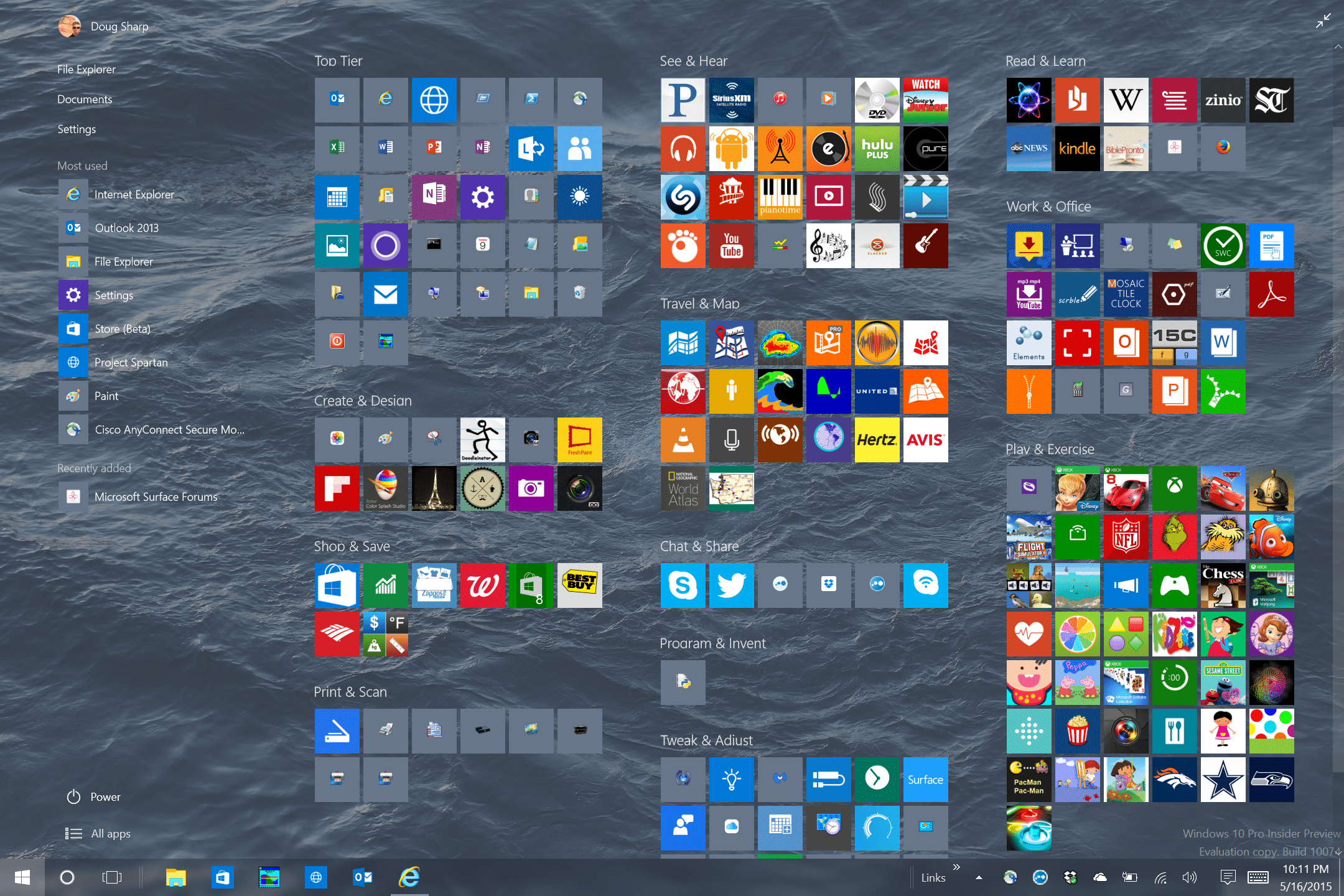Screen dimensions: 1344x896
Task: Launch the SiriusXM tile
Action: click(731, 100)
